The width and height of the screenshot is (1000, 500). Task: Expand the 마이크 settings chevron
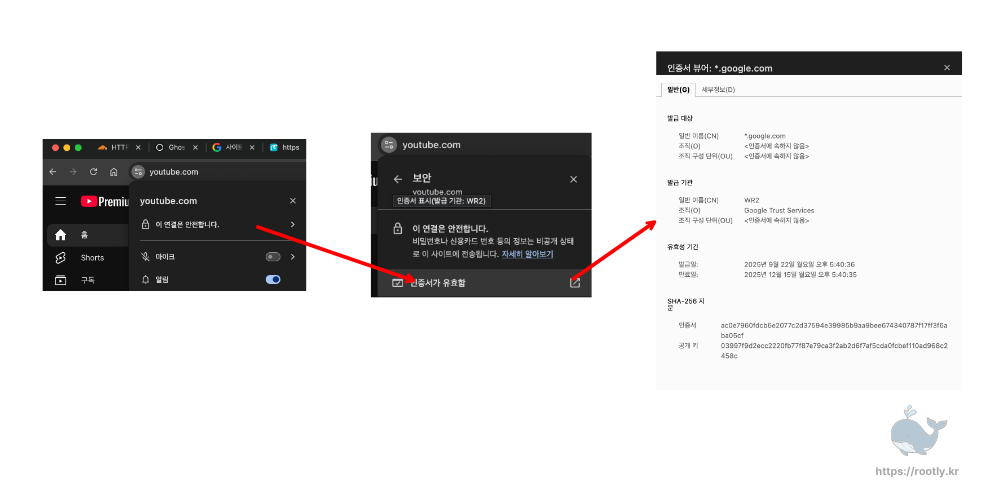click(x=293, y=257)
